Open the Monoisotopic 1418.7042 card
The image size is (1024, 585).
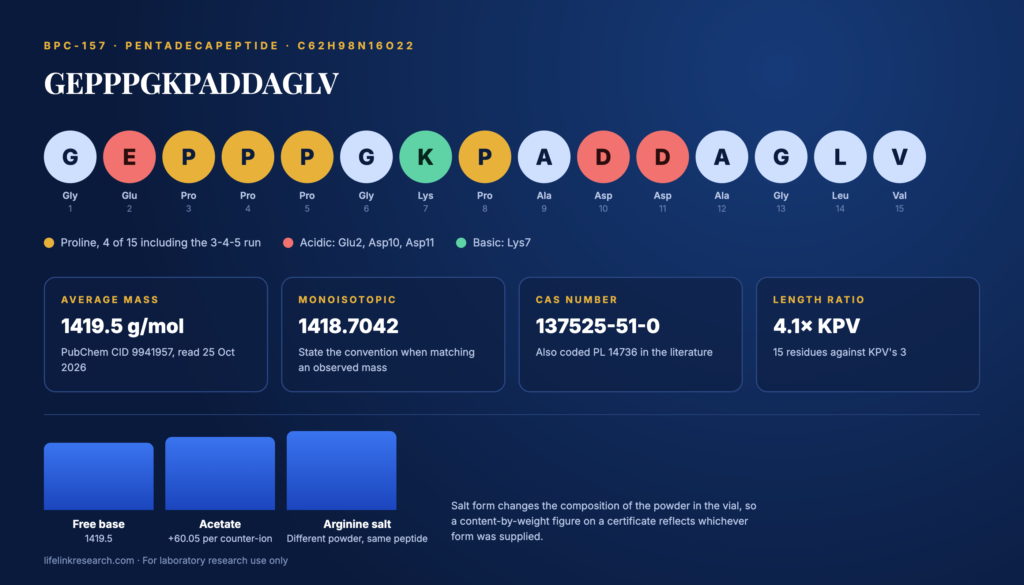(393, 334)
